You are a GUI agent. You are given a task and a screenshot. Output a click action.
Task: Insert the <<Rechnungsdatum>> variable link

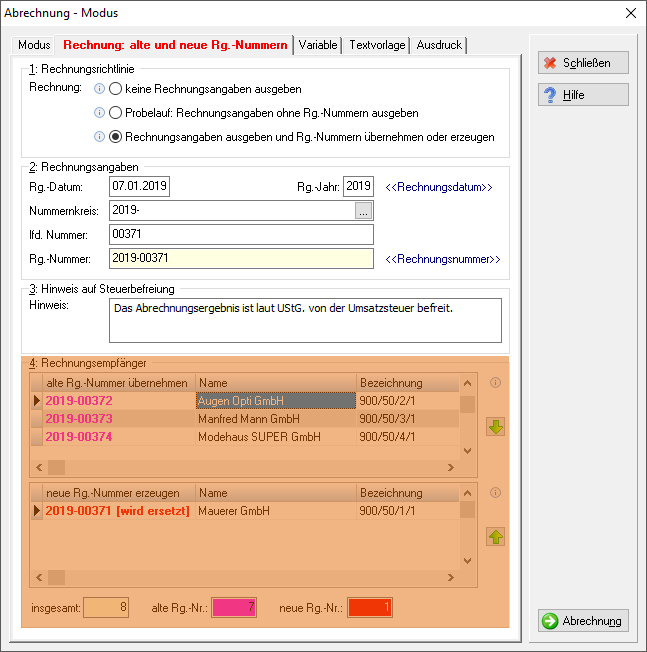439,187
